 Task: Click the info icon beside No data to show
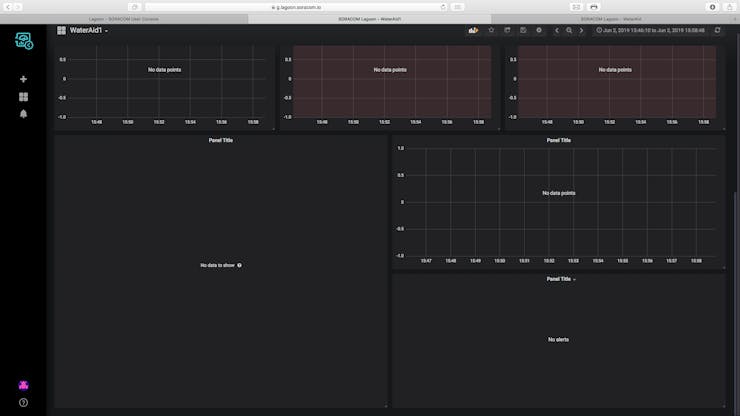240,265
